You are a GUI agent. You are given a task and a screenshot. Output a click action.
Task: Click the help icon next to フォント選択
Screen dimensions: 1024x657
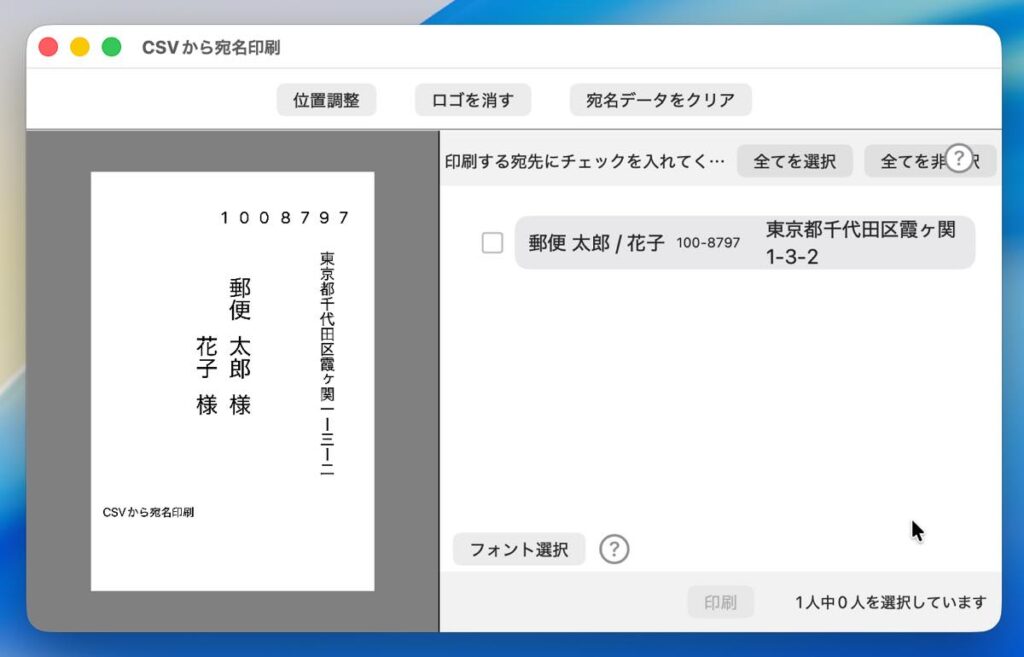614,549
